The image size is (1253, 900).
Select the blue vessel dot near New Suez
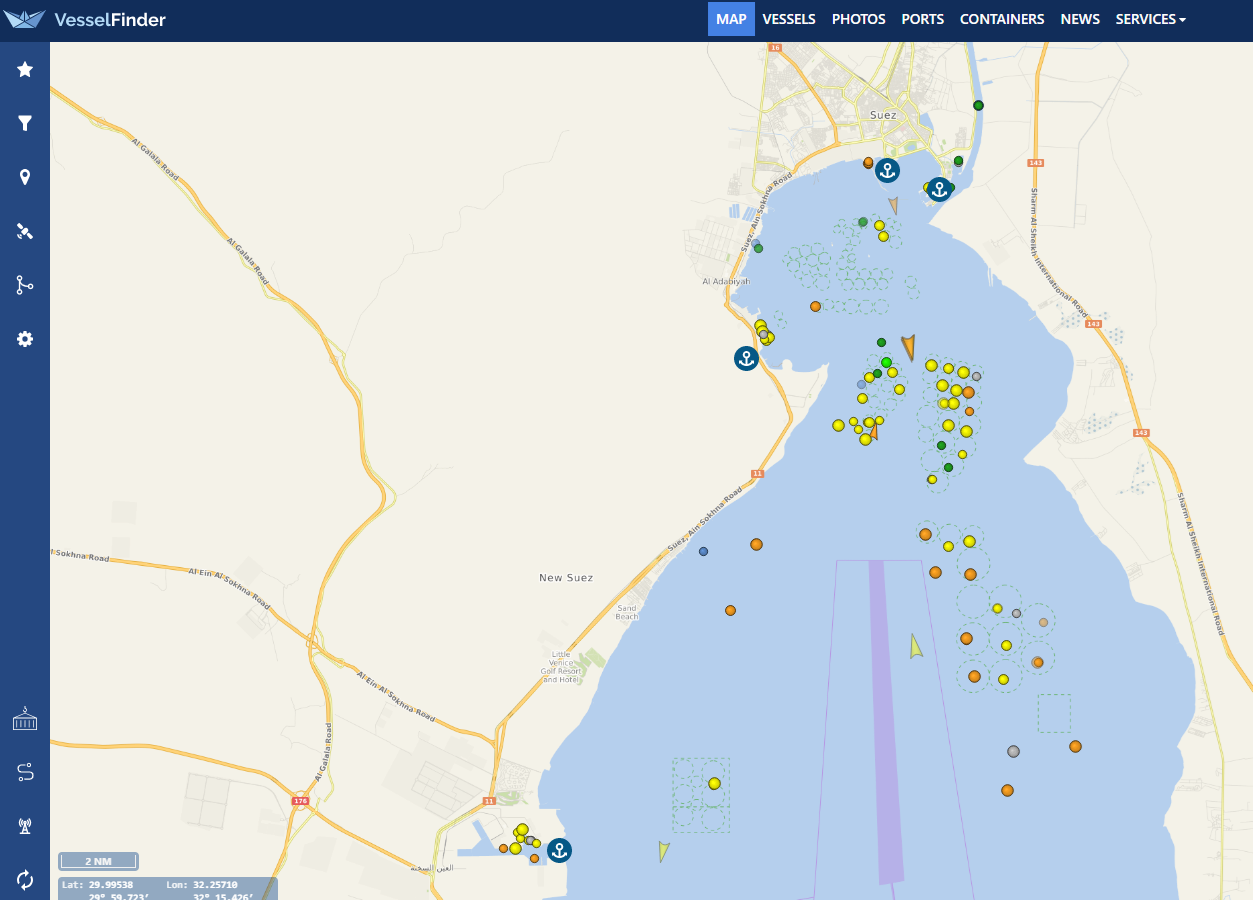pyautogui.click(x=703, y=551)
